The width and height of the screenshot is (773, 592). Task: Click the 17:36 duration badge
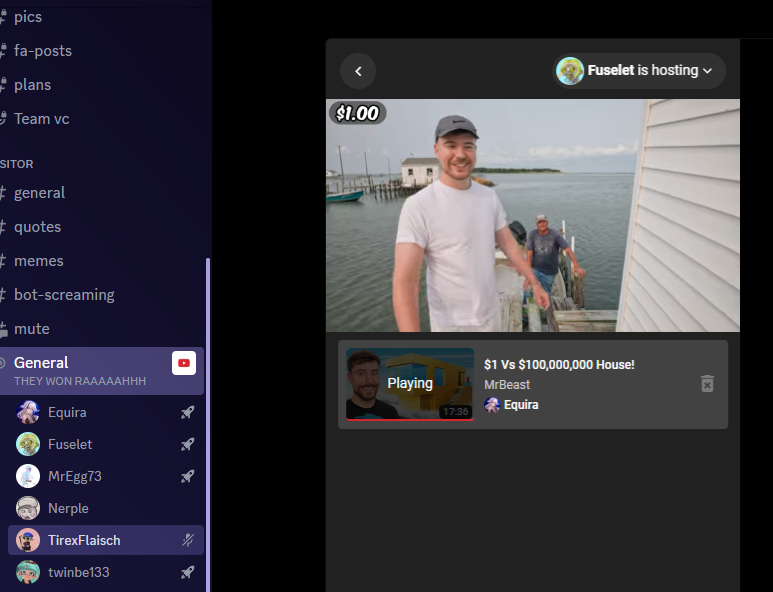click(x=455, y=412)
